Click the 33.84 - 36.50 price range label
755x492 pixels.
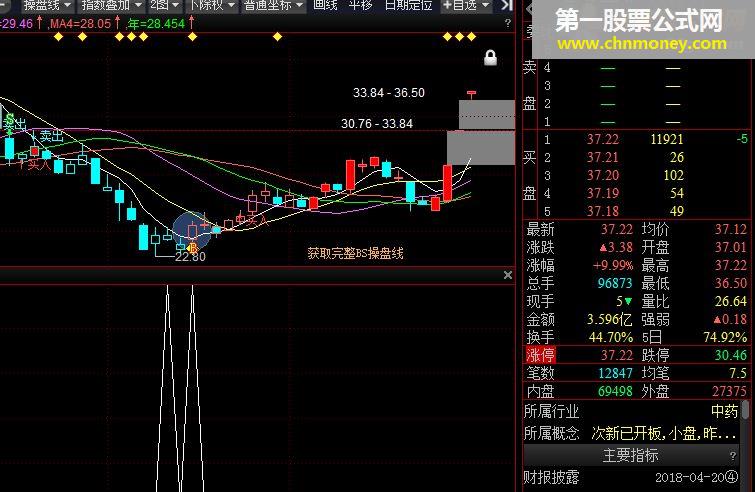tap(389, 93)
